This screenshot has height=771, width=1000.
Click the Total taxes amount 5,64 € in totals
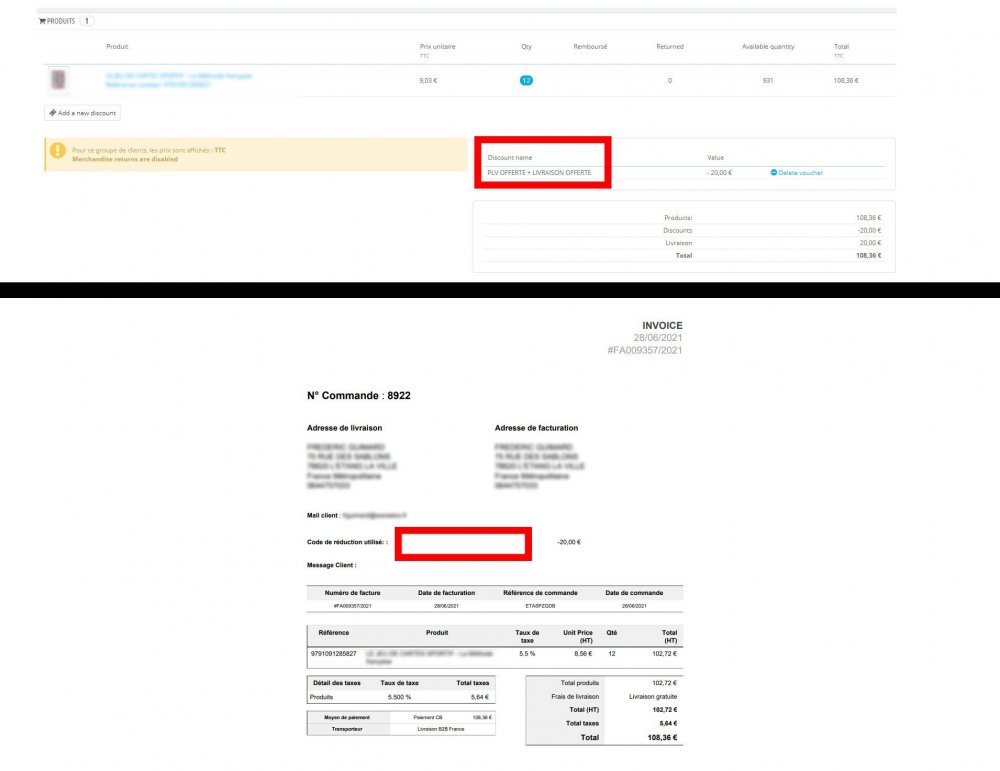[x=668, y=723]
